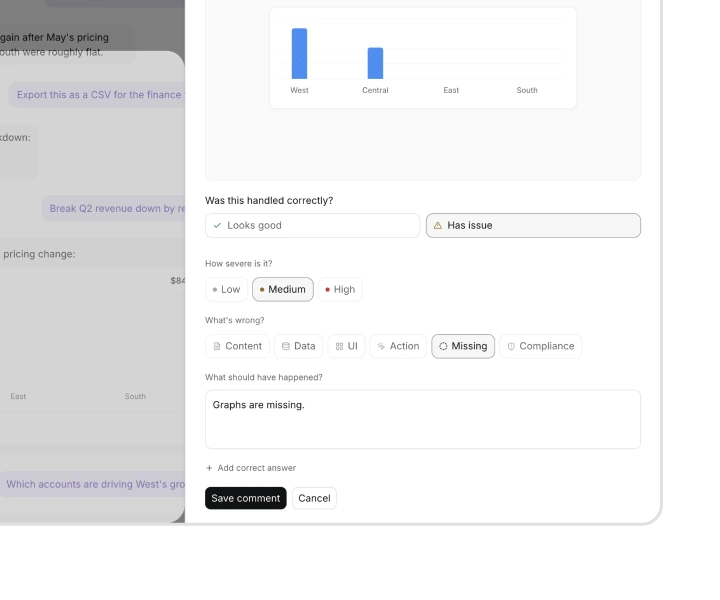Screen dimensions: 720x600
Task: Click the 'How severe is it?' label
Action: pos(239,264)
